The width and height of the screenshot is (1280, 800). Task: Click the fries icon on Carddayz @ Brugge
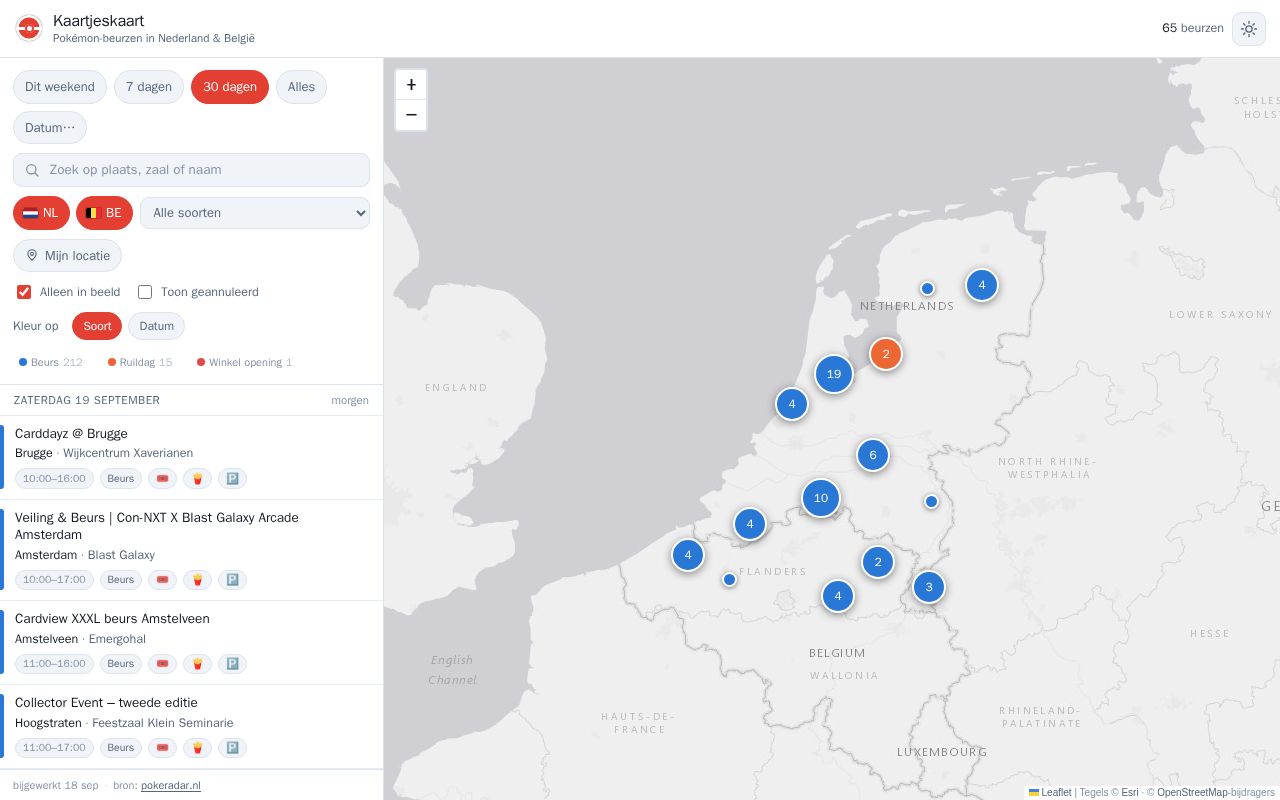pyautogui.click(x=197, y=479)
